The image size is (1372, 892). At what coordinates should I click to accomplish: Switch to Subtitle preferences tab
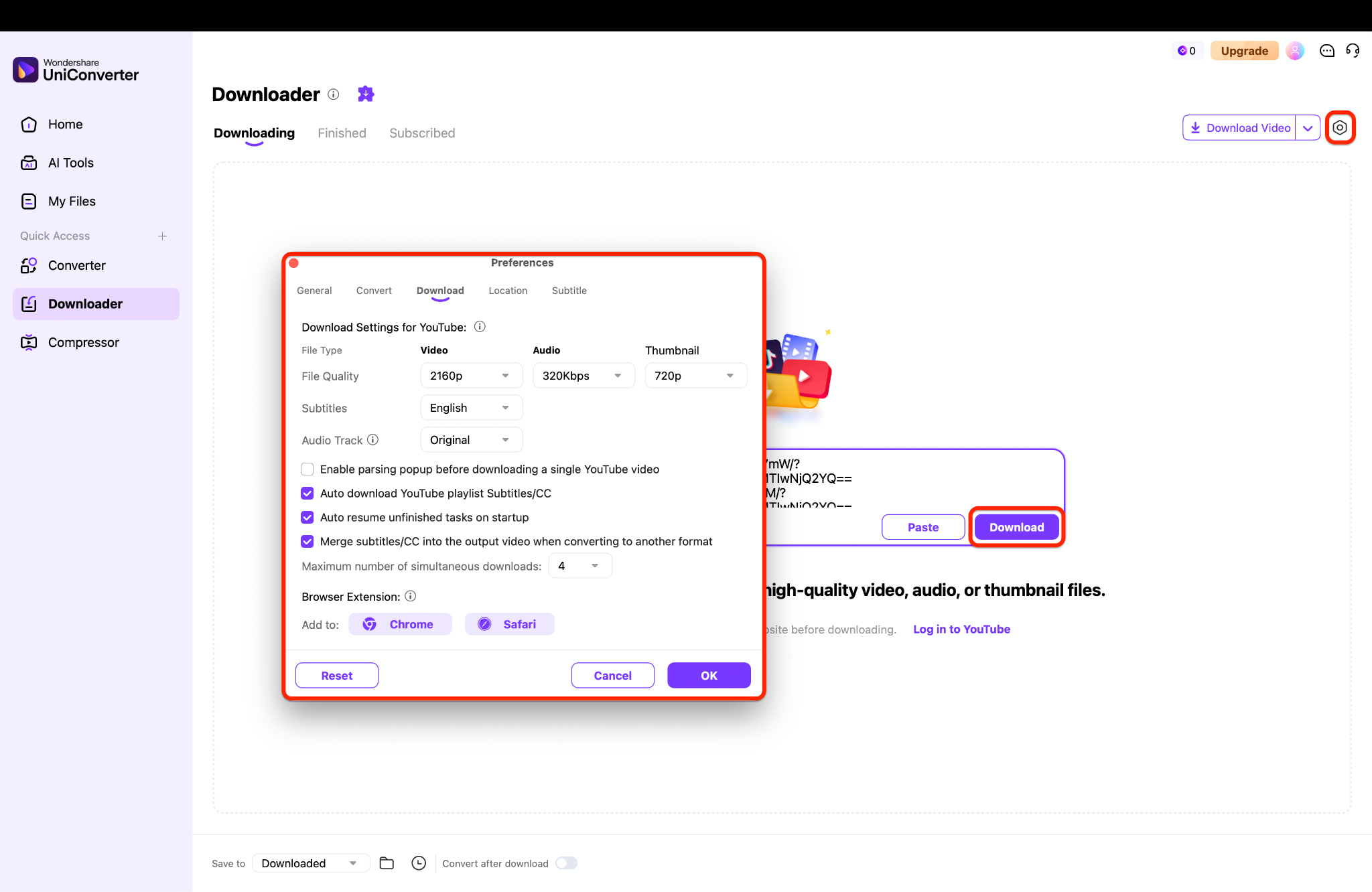[x=569, y=291]
